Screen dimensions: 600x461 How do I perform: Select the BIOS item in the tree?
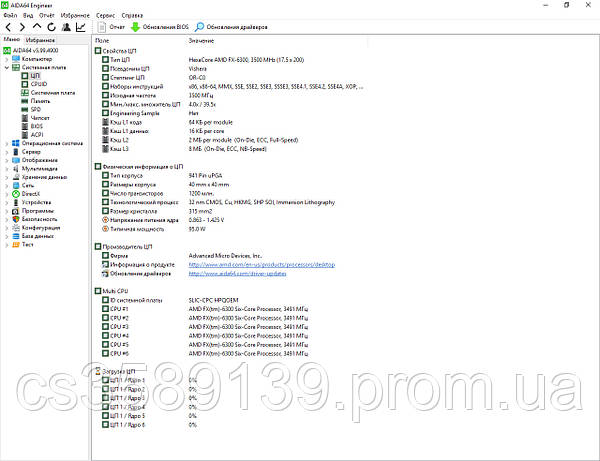37,126
